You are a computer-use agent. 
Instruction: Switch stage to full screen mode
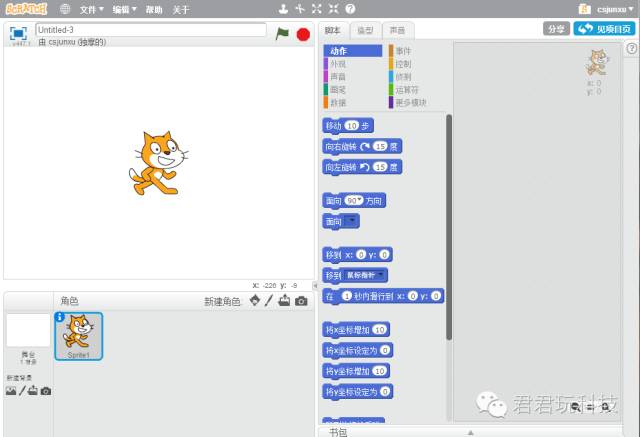18,33
